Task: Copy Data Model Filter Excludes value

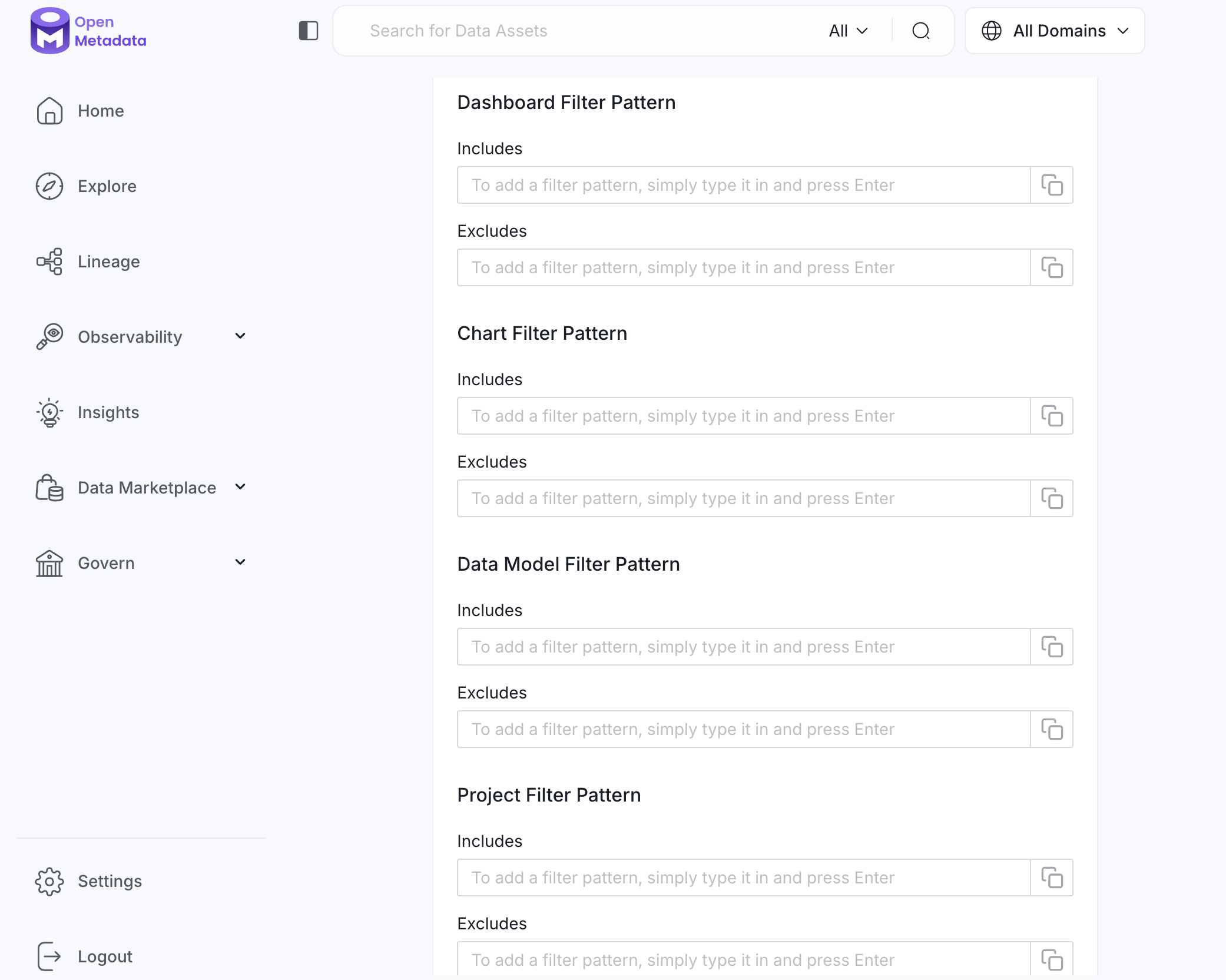Action: 1052,729
